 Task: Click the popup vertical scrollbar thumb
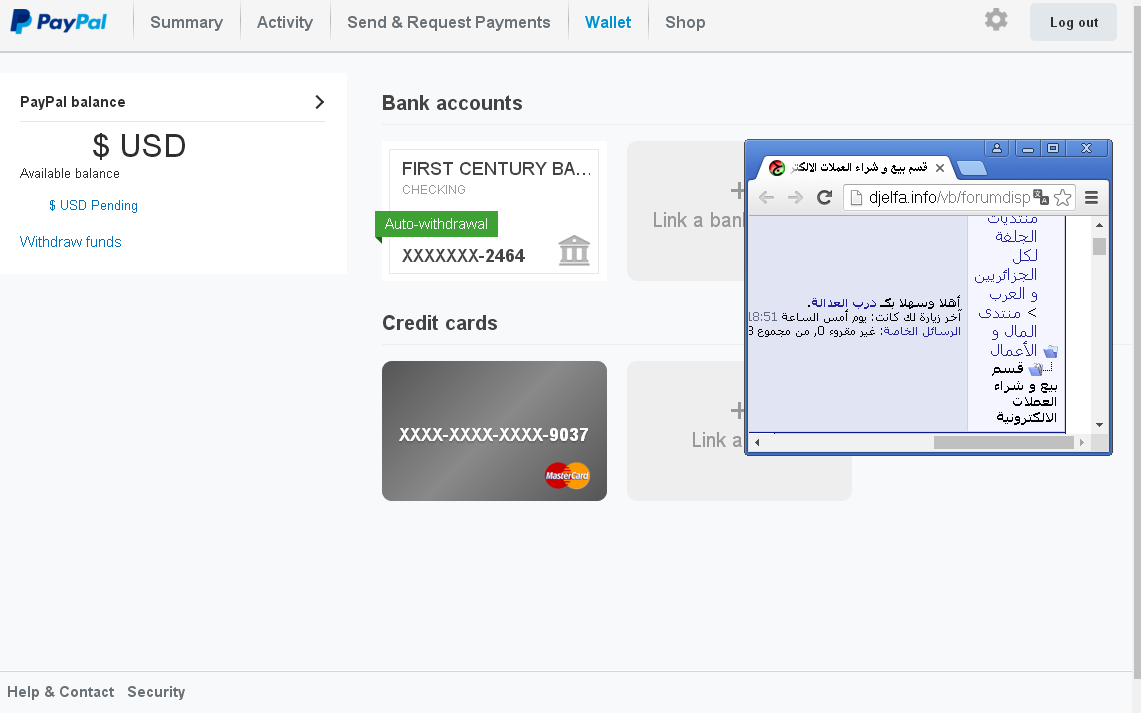pos(1100,246)
